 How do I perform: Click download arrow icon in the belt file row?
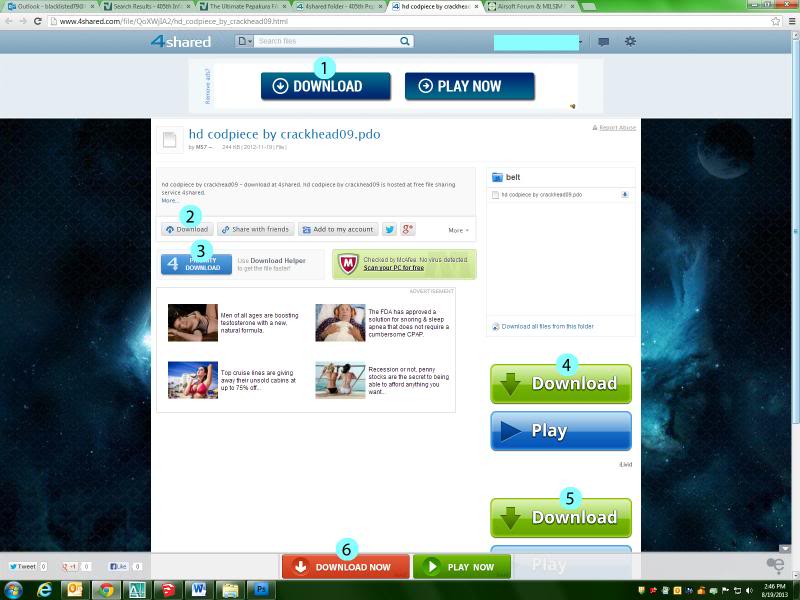point(624,195)
